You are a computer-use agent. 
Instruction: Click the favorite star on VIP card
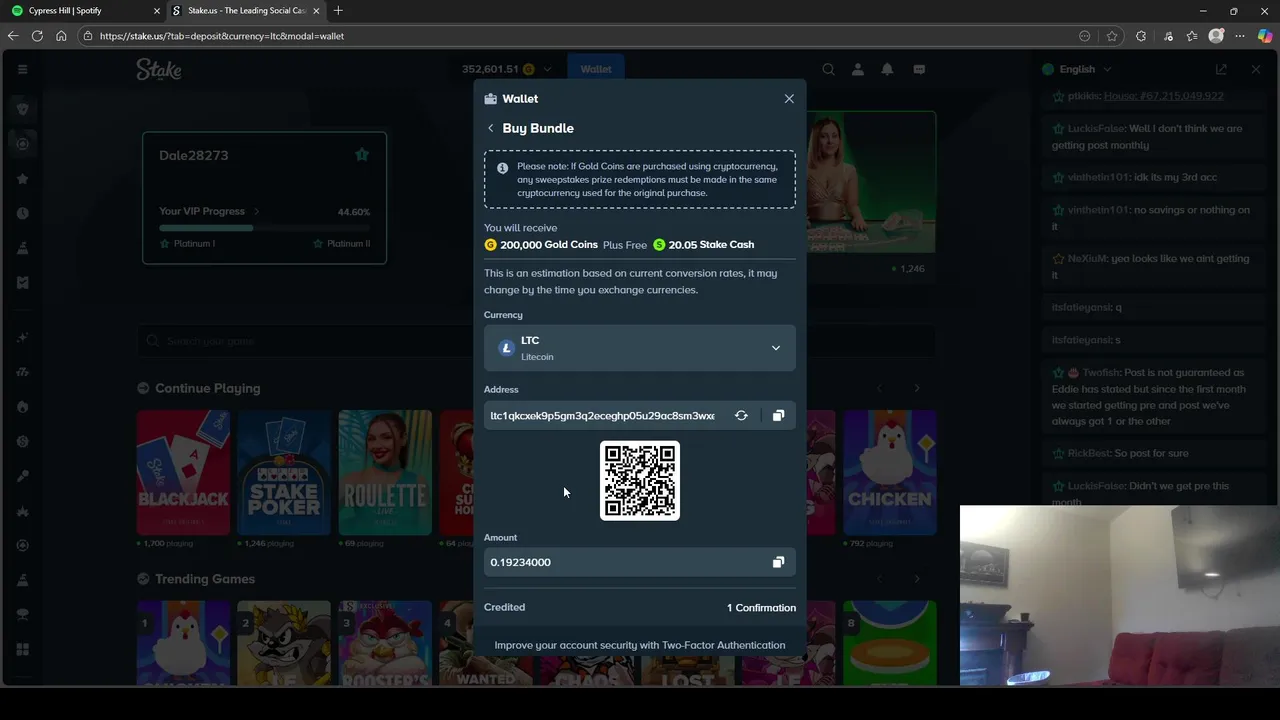coord(362,155)
